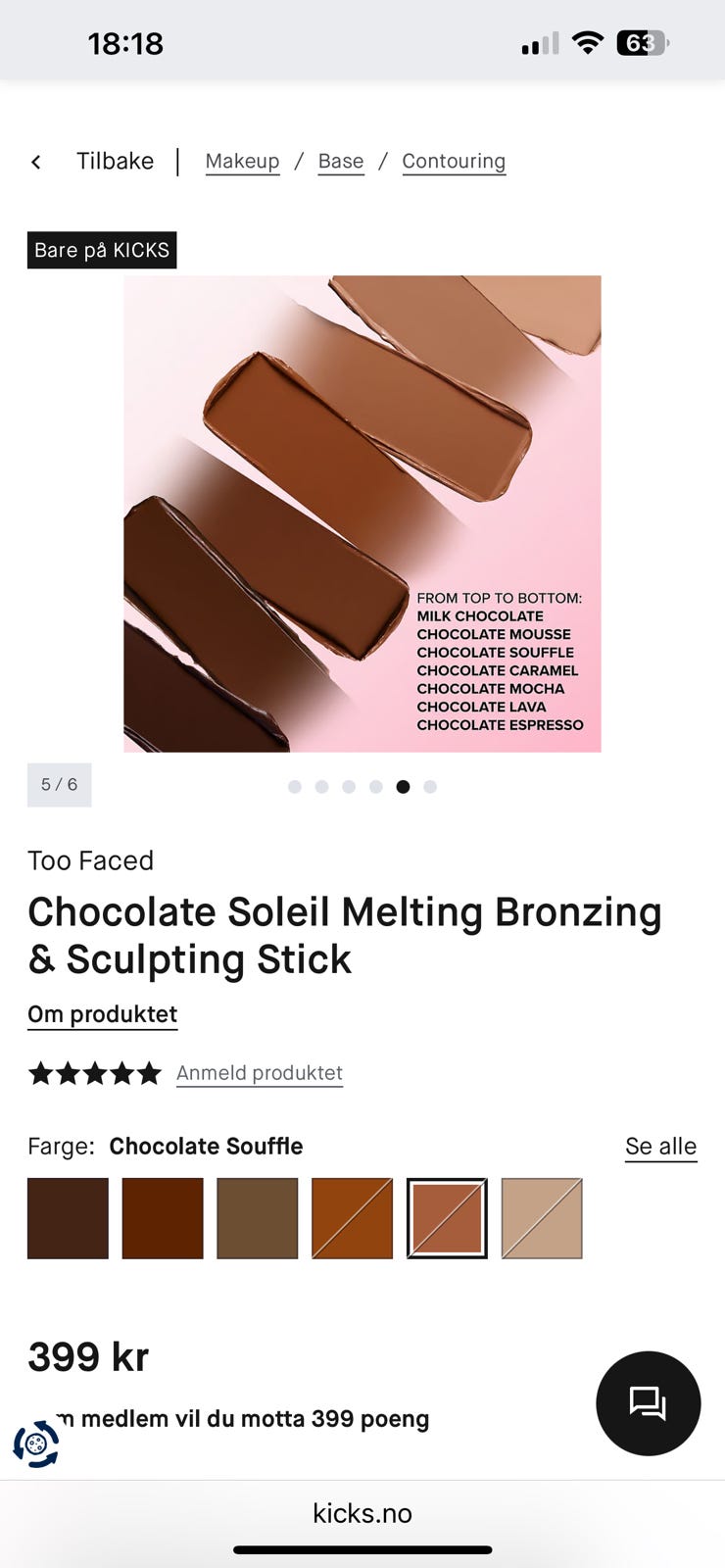Viewport: 725px width, 1568px height.
Task: Open the Makeup breadcrumb
Action: coord(242,162)
